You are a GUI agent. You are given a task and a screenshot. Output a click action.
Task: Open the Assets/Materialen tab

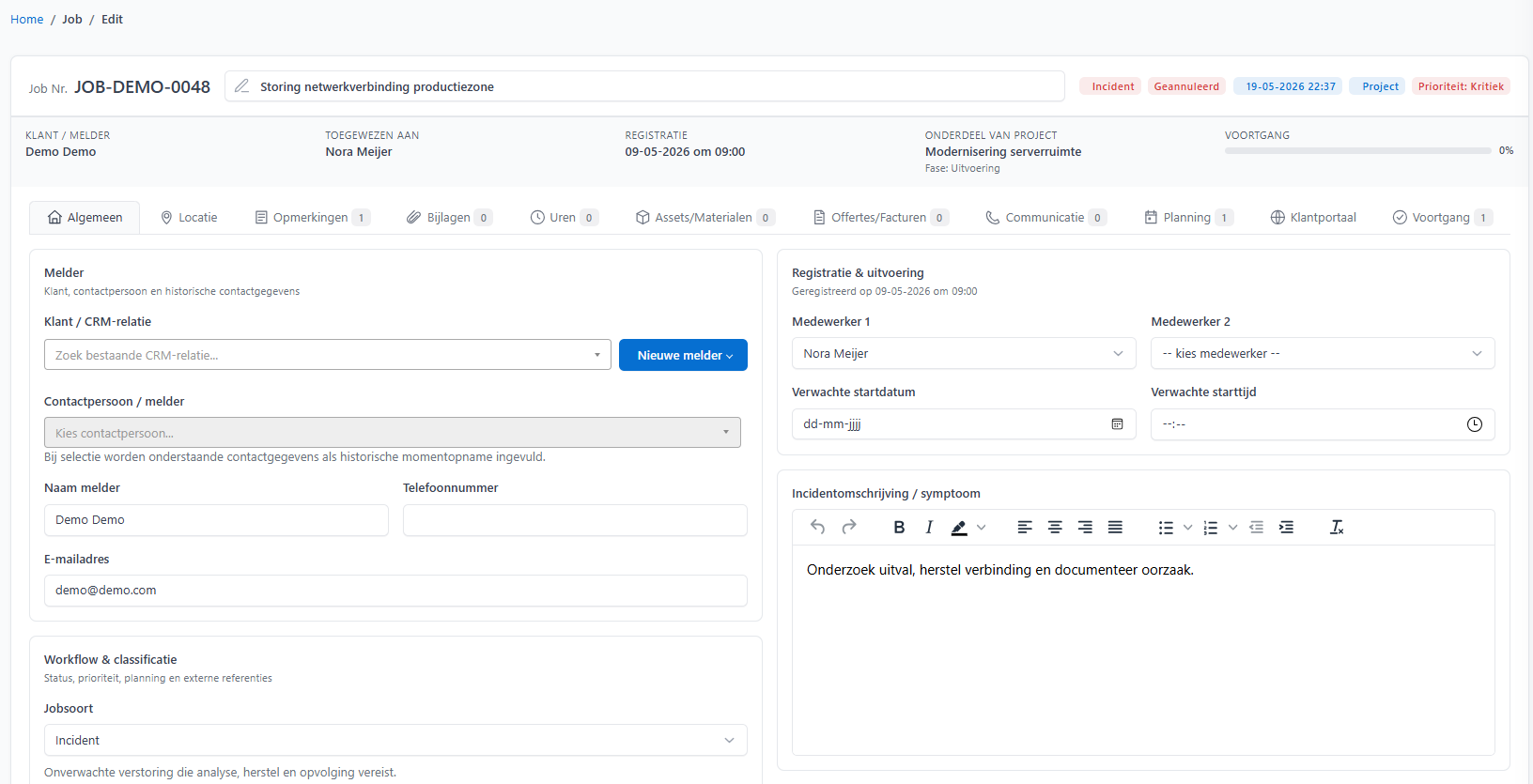[705, 217]
